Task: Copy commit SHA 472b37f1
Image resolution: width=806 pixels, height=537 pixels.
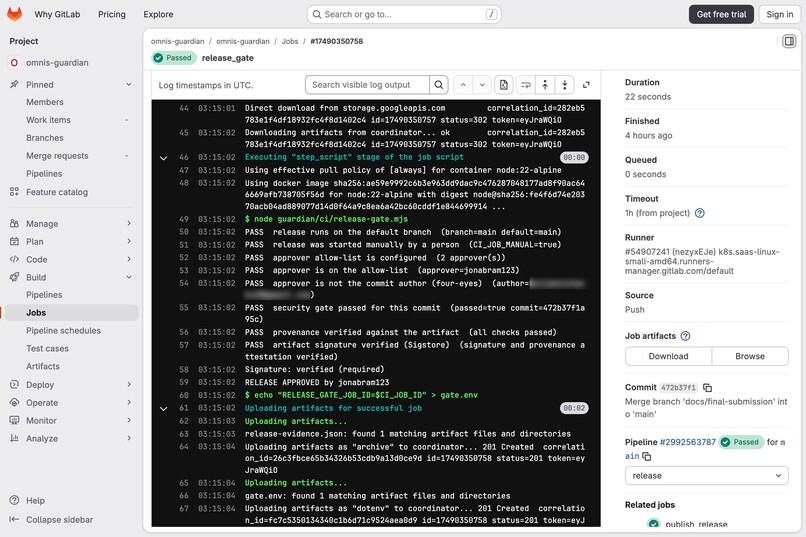Action: [707, 387]
